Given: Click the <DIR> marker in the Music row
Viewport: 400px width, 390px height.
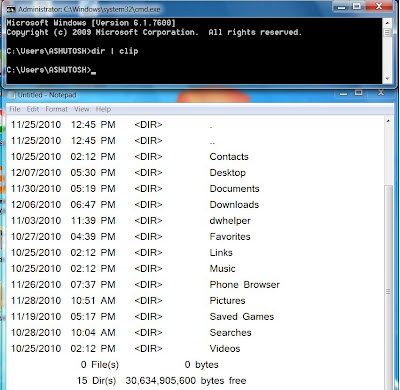Looking at the screenshot, I should tap(148, 269).
